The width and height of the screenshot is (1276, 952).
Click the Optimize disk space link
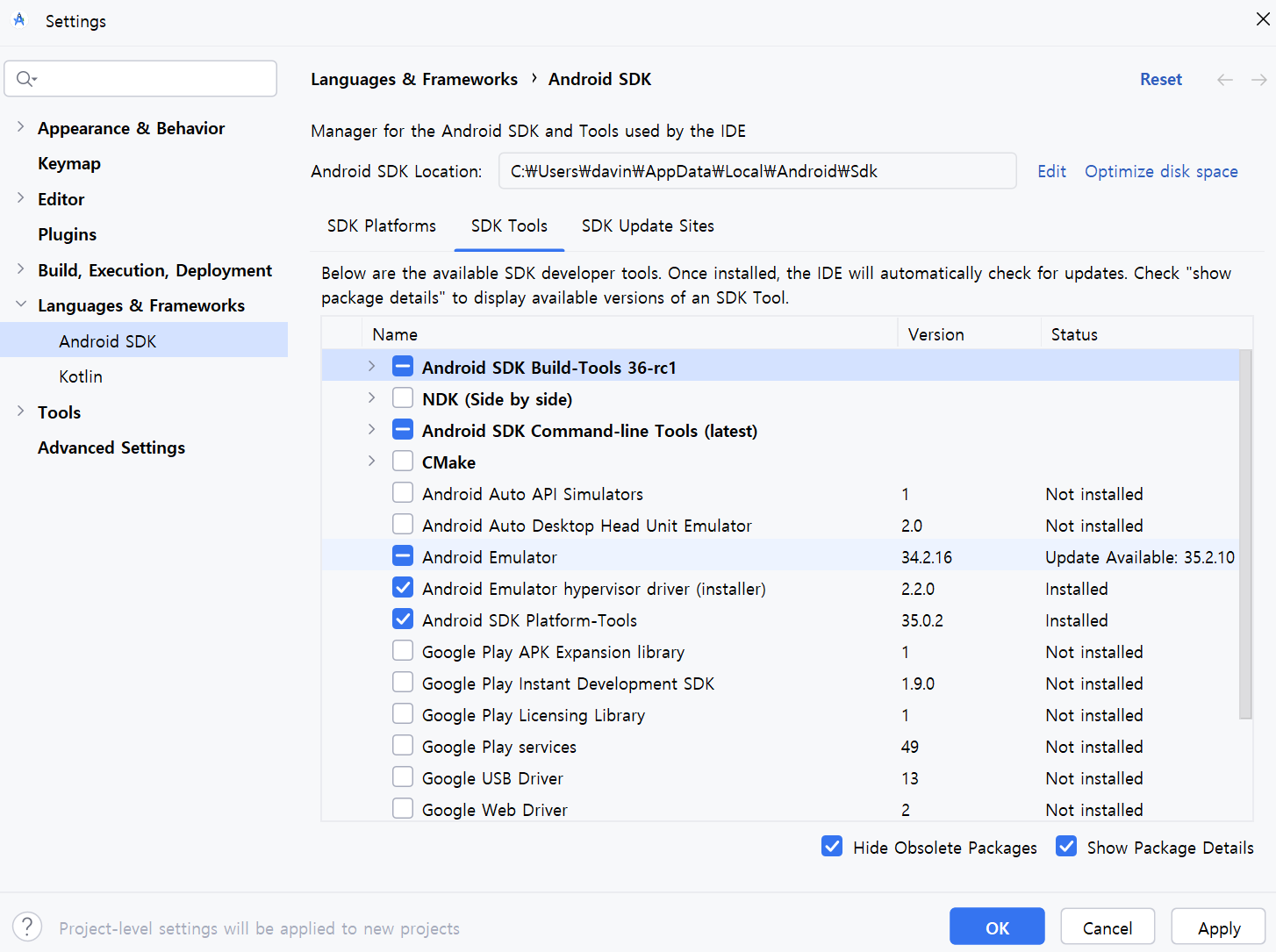1160,171
